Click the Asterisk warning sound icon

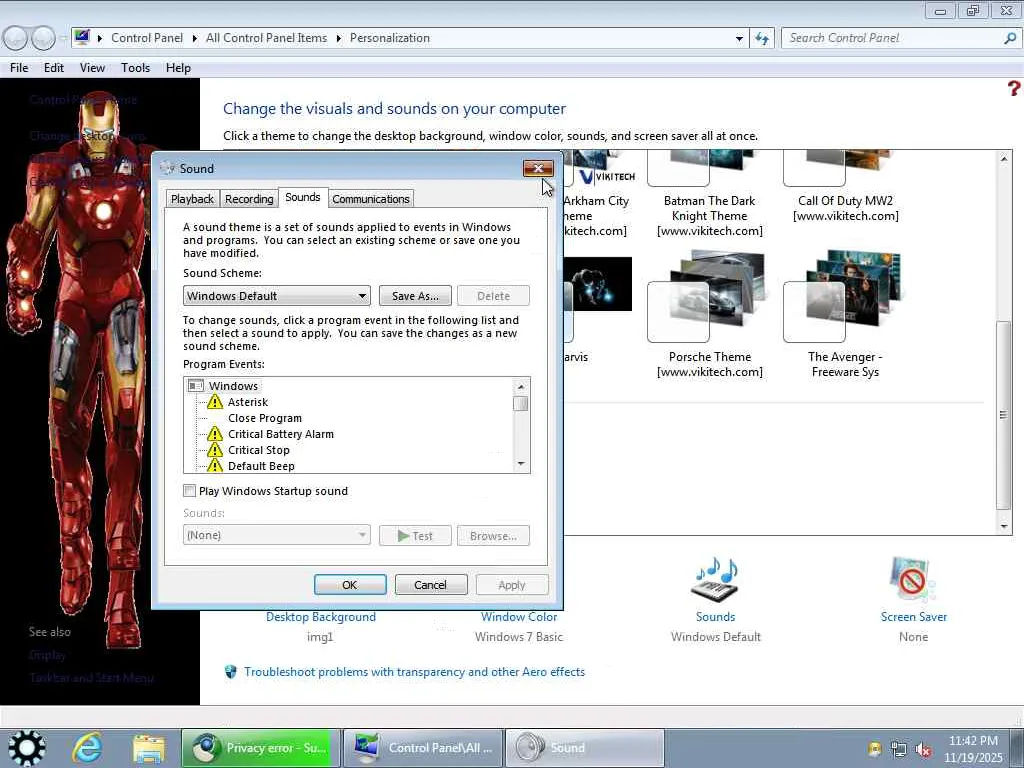(x=215, y=402)
